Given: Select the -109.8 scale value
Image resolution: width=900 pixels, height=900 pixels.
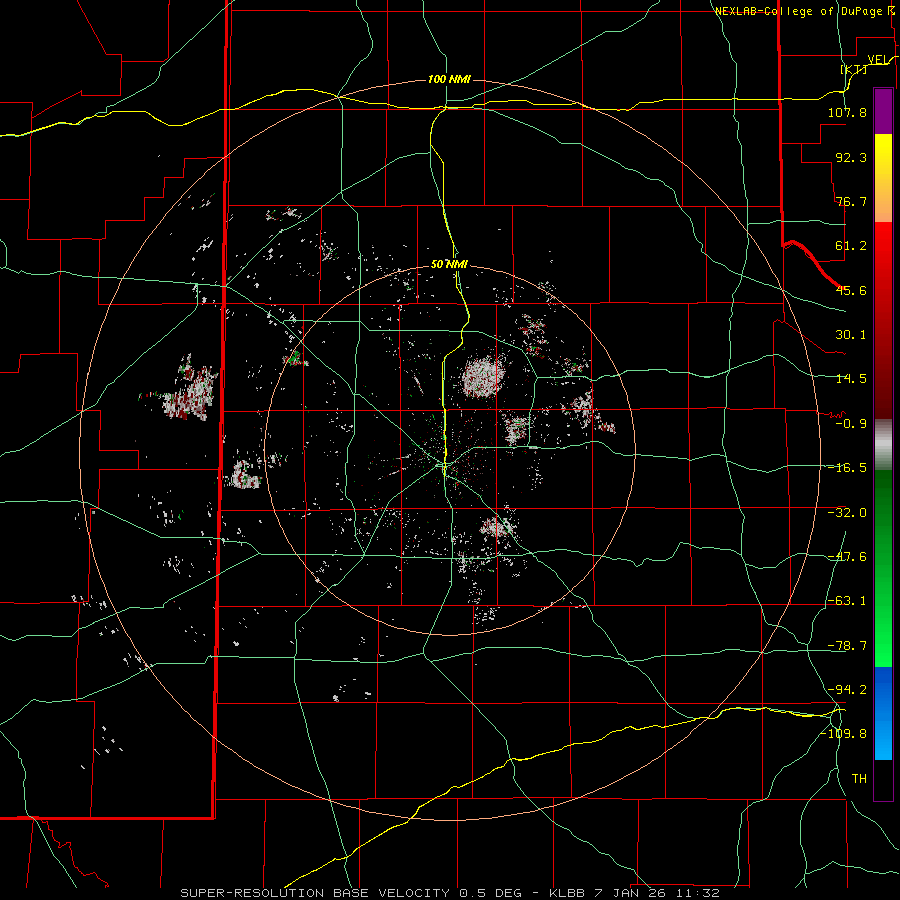Looking at the screenshot, I should tap(843, 734).
